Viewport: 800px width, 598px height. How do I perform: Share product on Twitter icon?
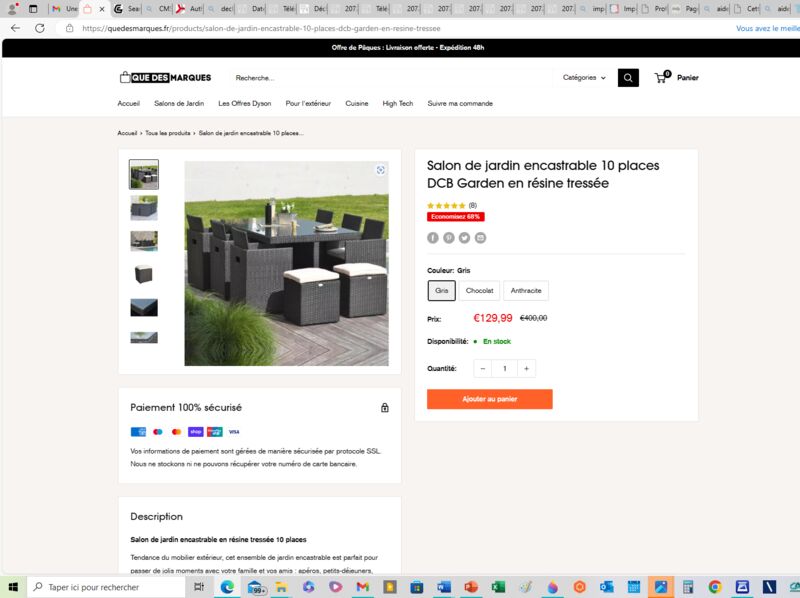464,238
